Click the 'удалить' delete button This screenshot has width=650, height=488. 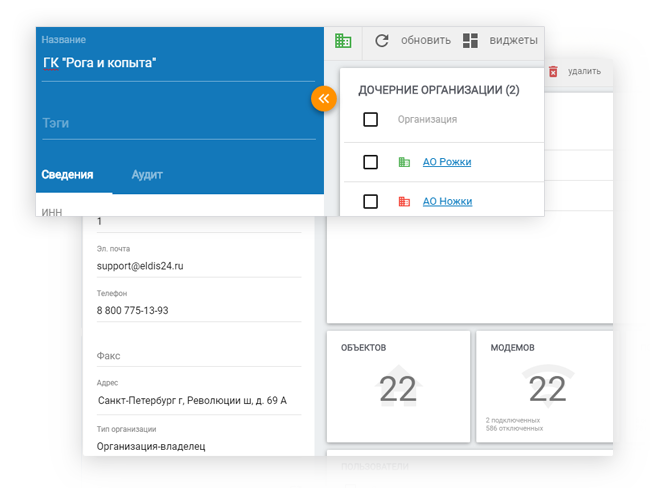584,71
